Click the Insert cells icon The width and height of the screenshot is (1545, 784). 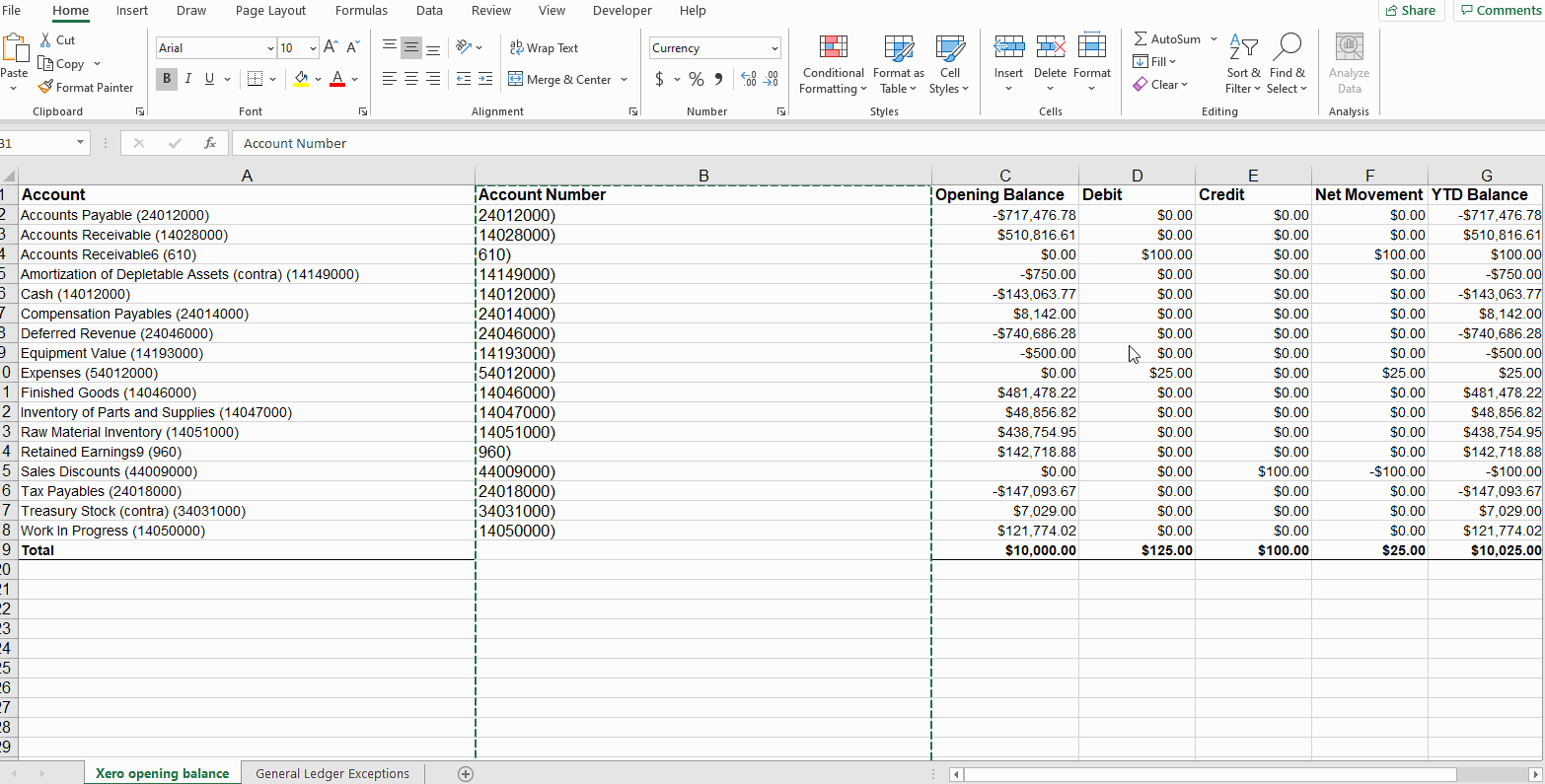[x=1008, y=46]
